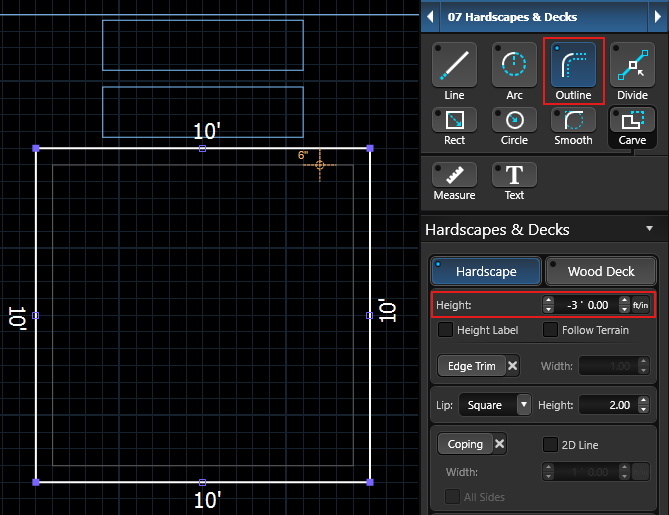Collapse the Hardscapes & Decks panel header
This screenshot has width=669, height=515.
click(649, 229)
